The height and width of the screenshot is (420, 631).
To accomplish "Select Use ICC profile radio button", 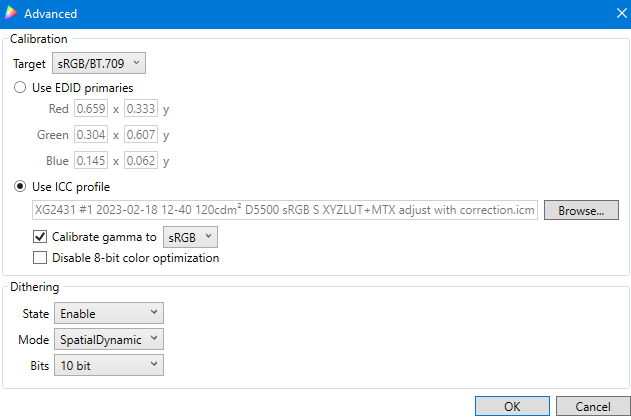I will tap(20, 187).
